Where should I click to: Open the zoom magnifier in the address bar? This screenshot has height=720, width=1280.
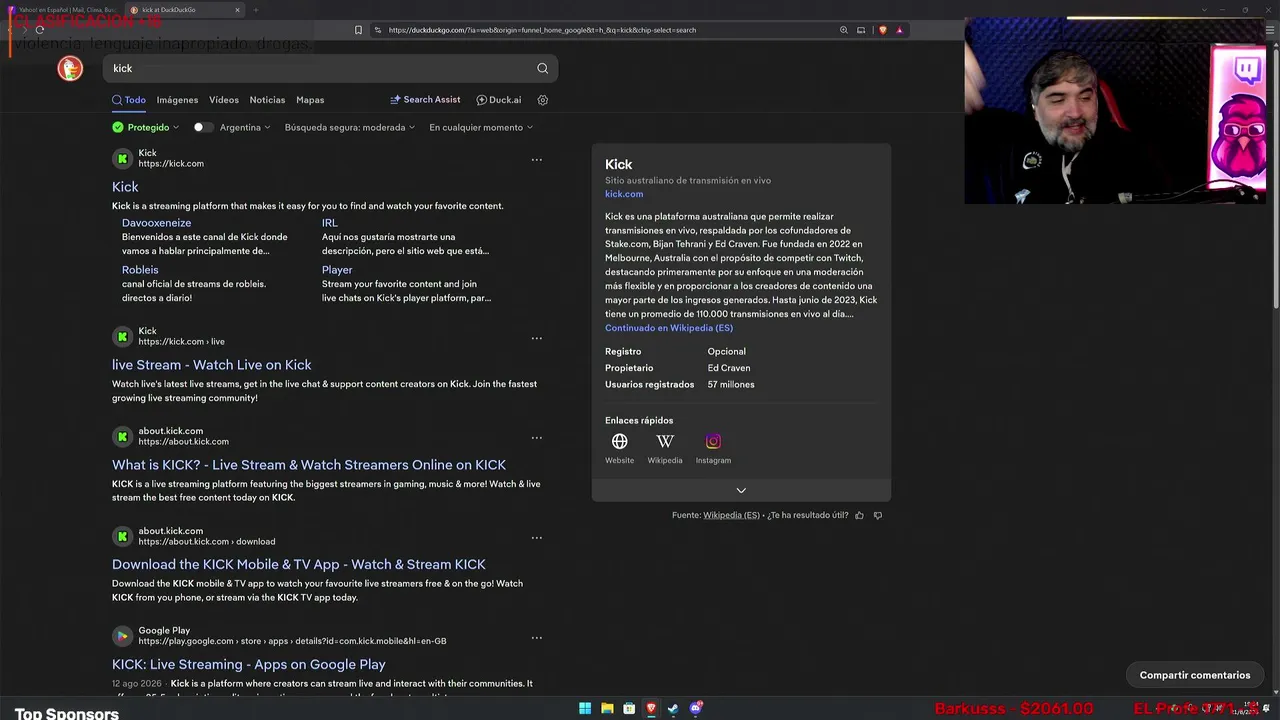click(x=844, y=30)
